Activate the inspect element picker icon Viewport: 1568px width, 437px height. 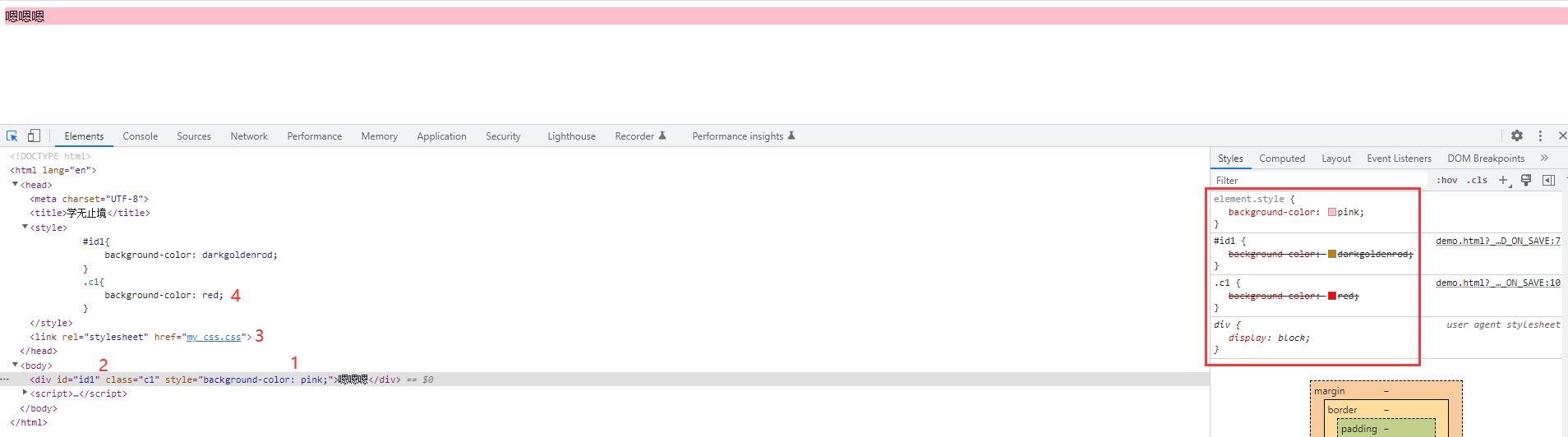point(12,136)
